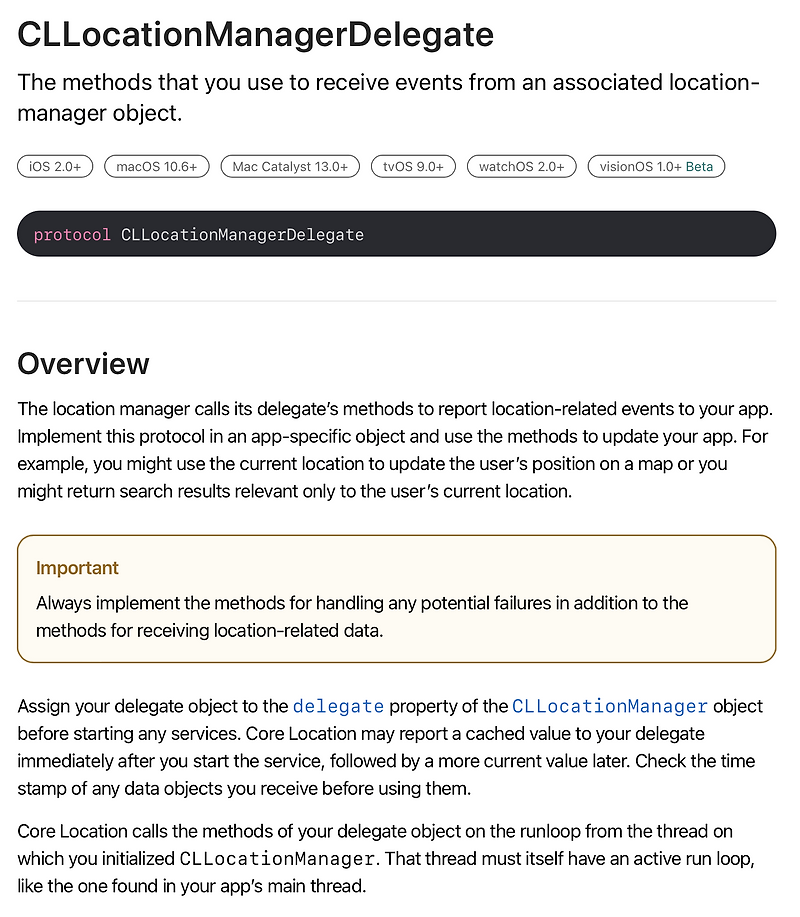
Task: Click the paragraph about runloop thread
Action: tap(386, 859)
